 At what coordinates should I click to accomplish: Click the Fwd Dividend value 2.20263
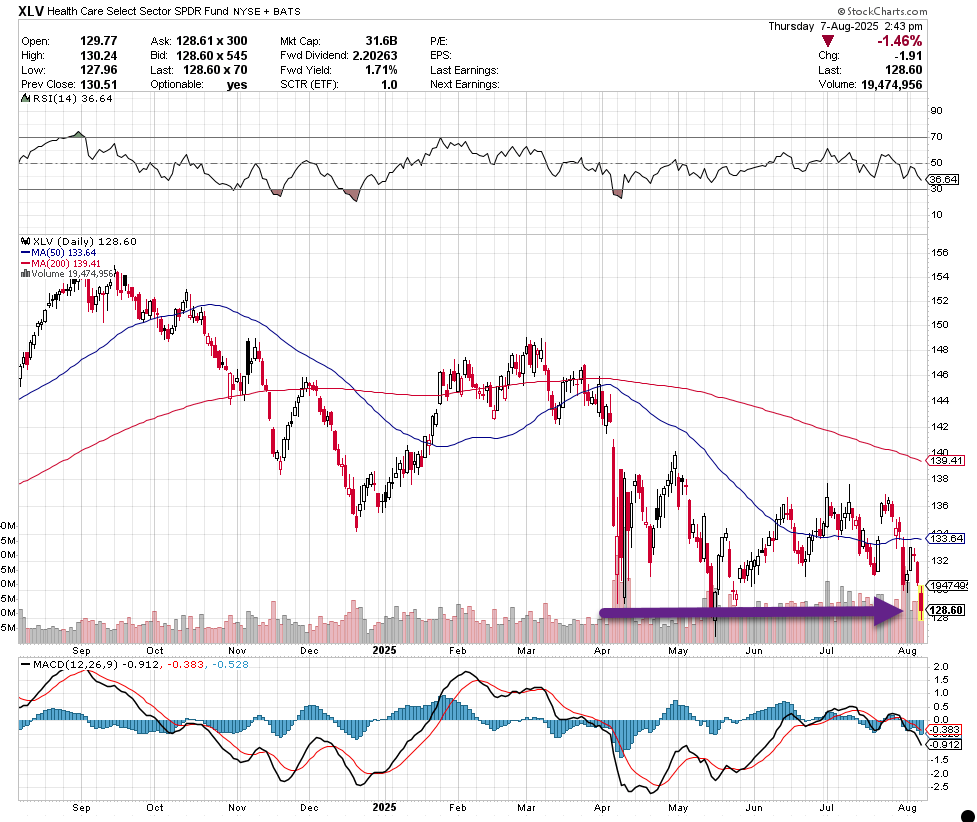(x=375, y=55)
